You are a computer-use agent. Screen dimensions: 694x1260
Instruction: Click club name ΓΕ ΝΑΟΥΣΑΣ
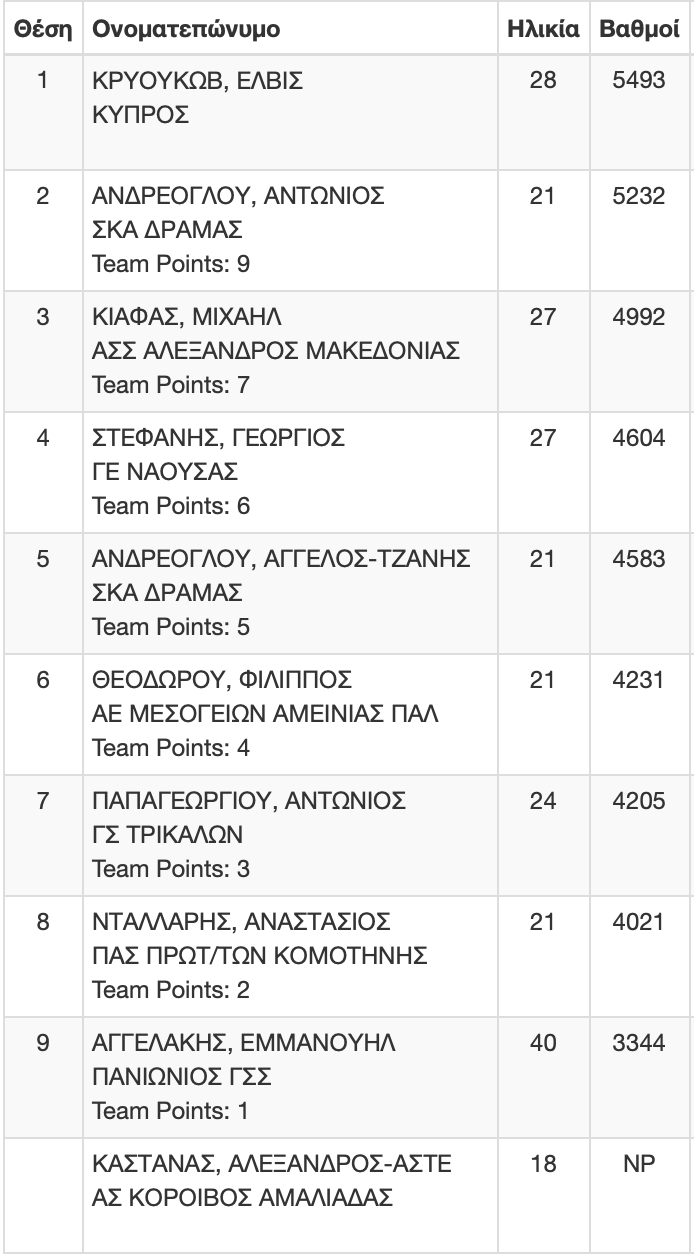[x=164, y=472]
